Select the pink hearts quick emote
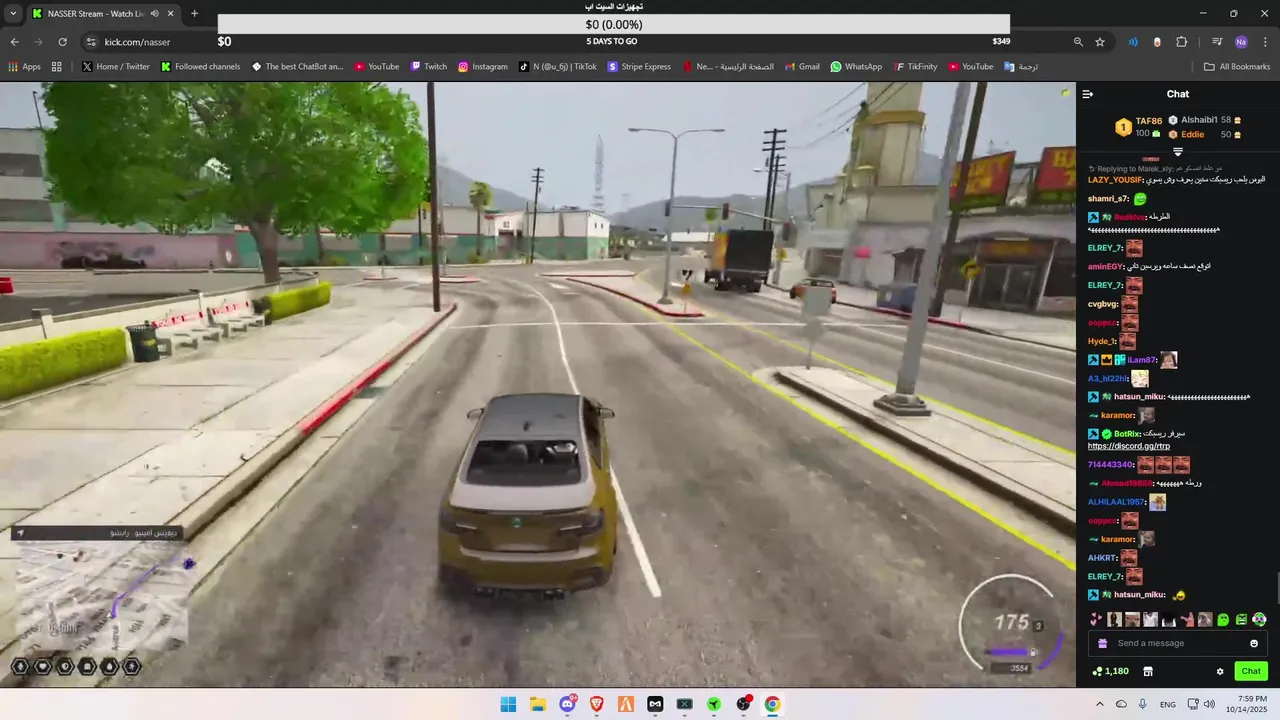 point(1096,620)
